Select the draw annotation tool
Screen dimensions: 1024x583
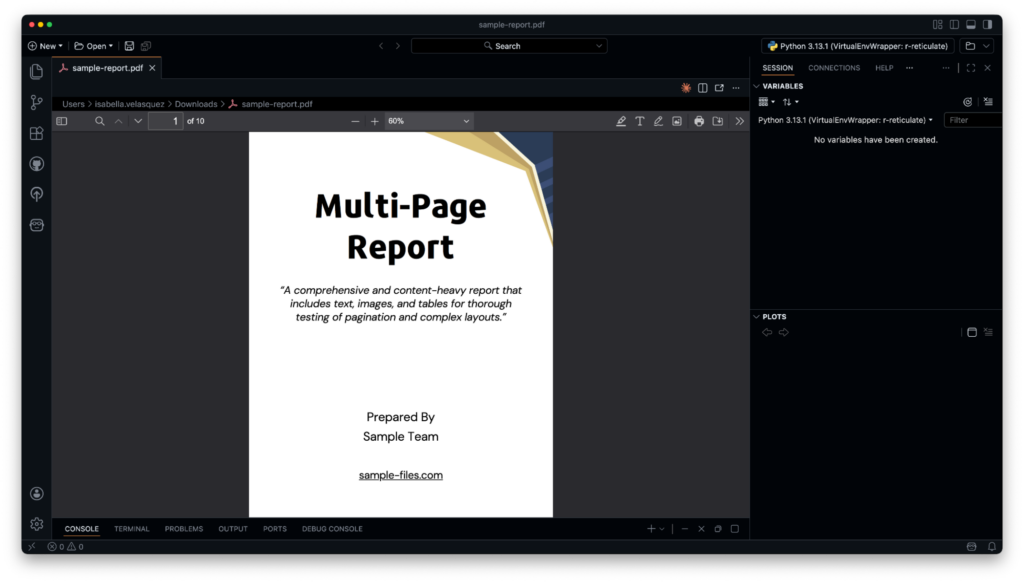pos(658,120)
